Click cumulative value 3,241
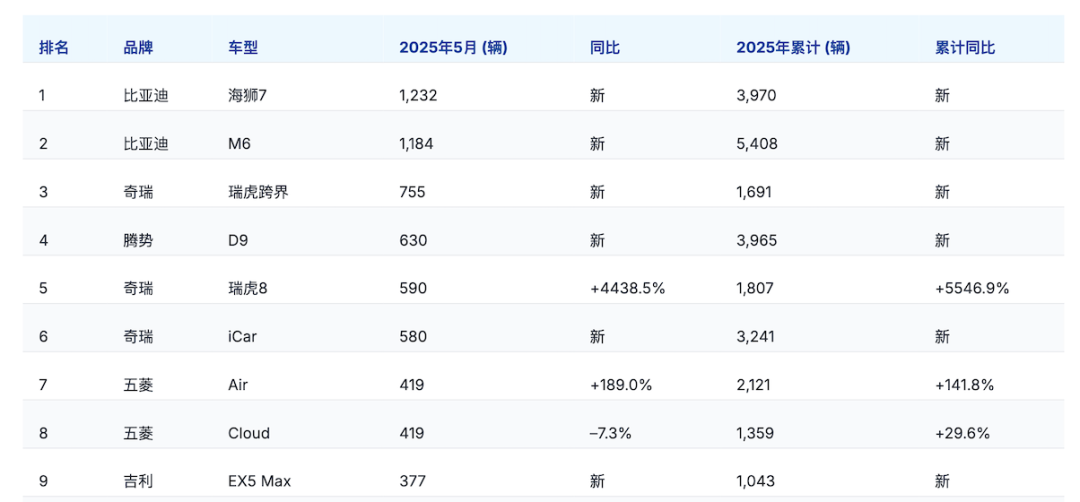The image size is (1080, 502). pyautogui.click(x=756, y=337)
